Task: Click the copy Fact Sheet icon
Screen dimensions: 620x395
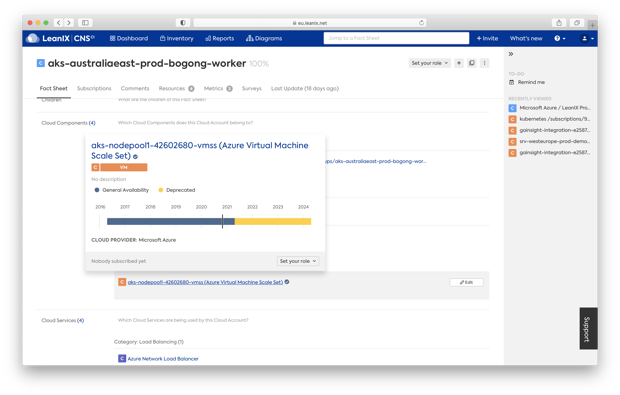Action: click(x=472, y=63)
